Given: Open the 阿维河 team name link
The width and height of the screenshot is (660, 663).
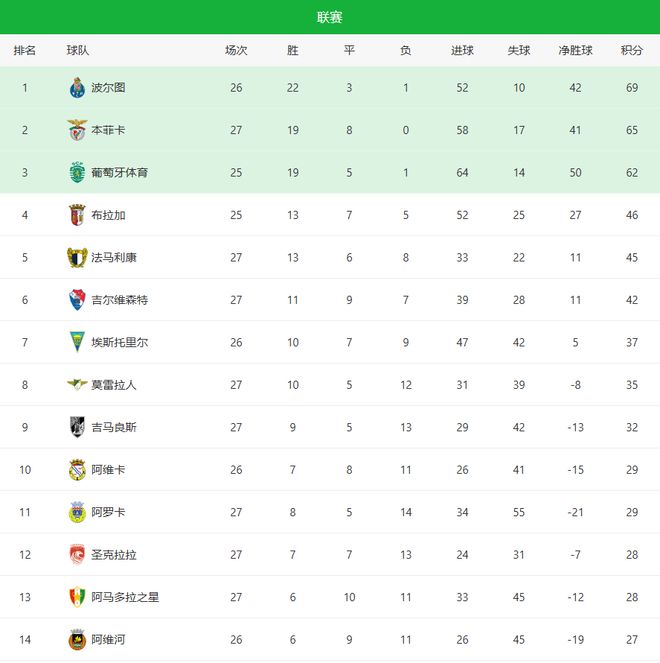Looking at the screenshot, I should click(x=108, y=639).
